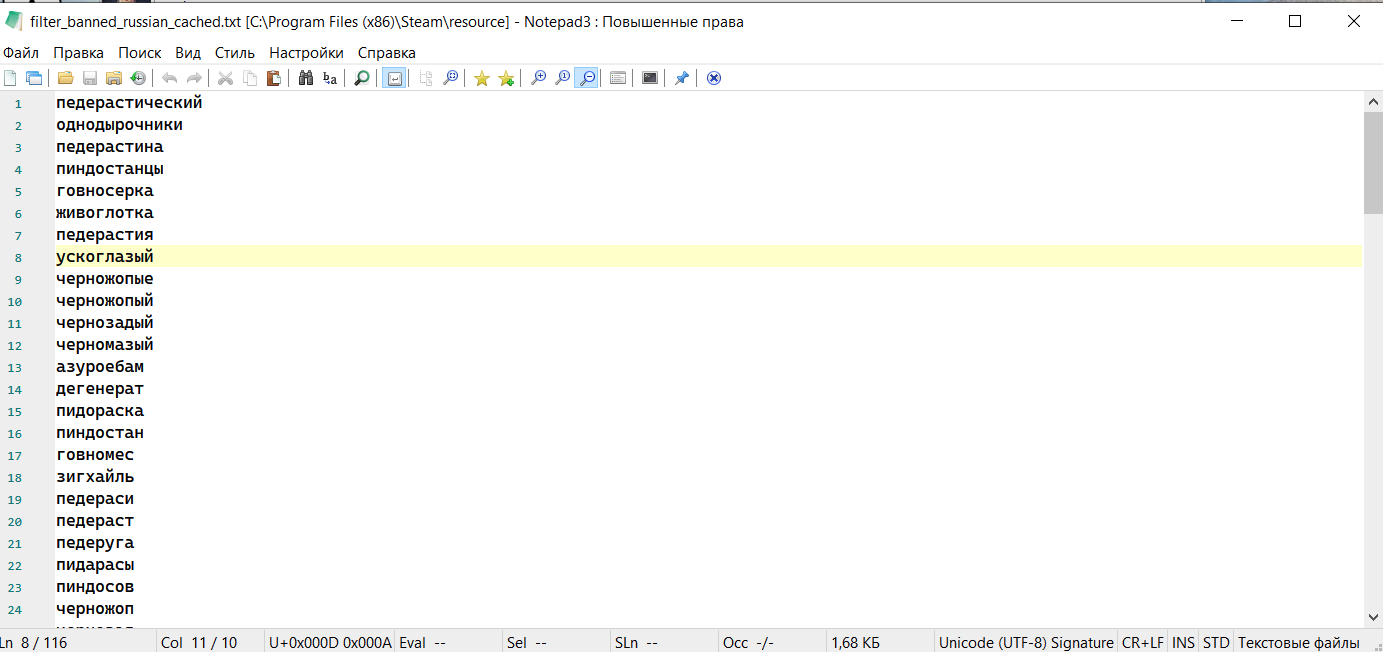Toggle always-on-top pin icon
Screen dimensions: 1383x652
[682, 78]
